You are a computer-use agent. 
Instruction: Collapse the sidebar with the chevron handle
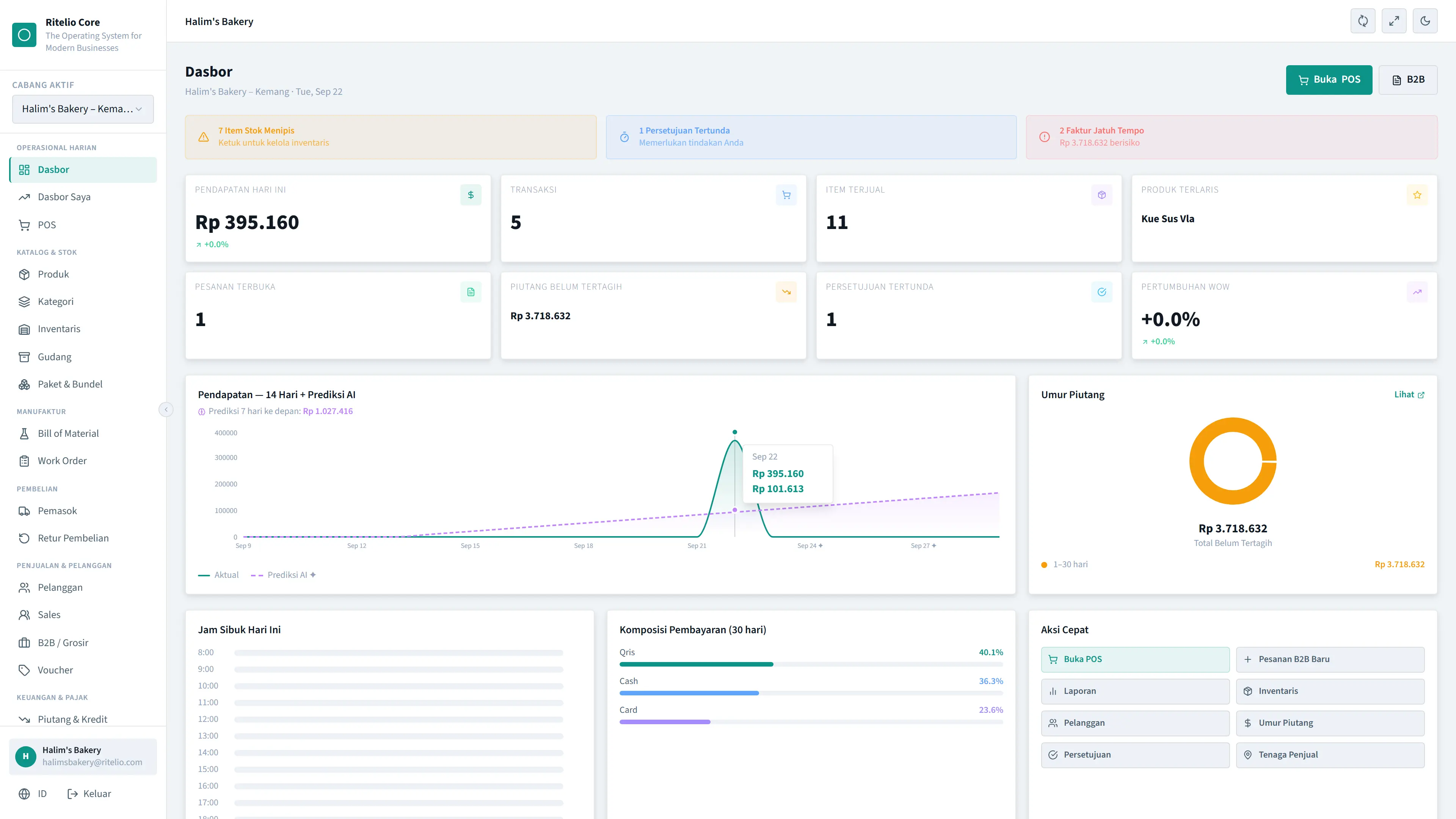(166, 409)
